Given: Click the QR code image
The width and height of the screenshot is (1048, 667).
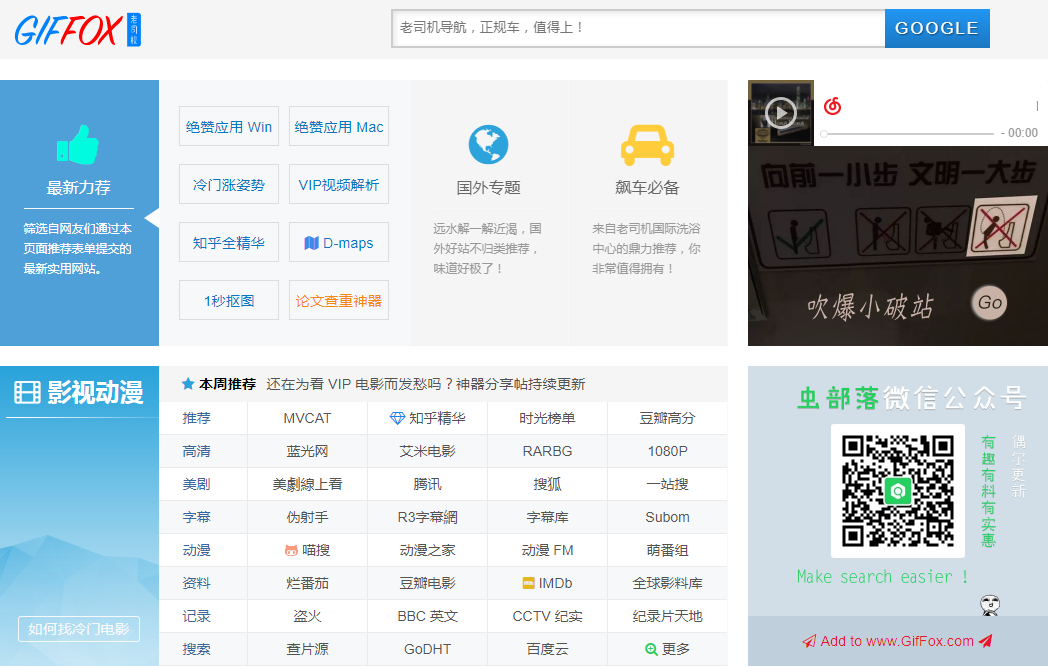Looking at the screenshot, I should click(x=897, y=491).
